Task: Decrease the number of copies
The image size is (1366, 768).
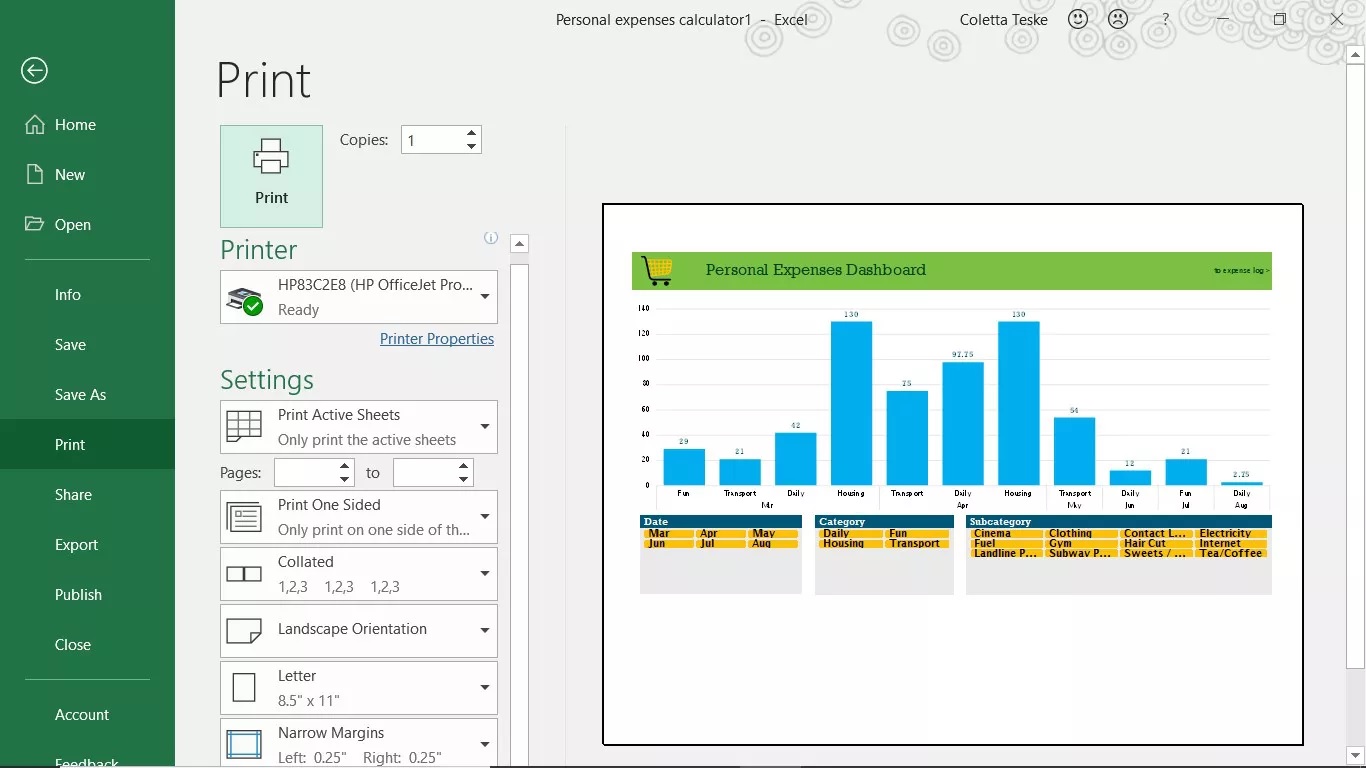Action: [471, 146]
